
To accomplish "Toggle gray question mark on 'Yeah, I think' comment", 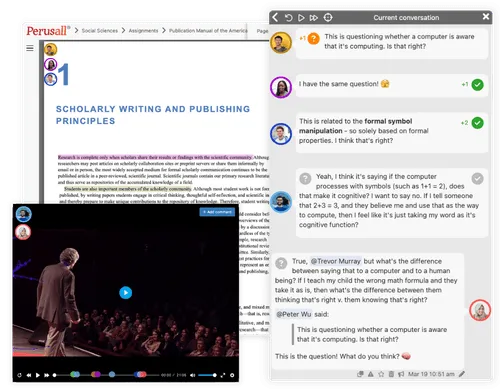I will click(305, 179).
